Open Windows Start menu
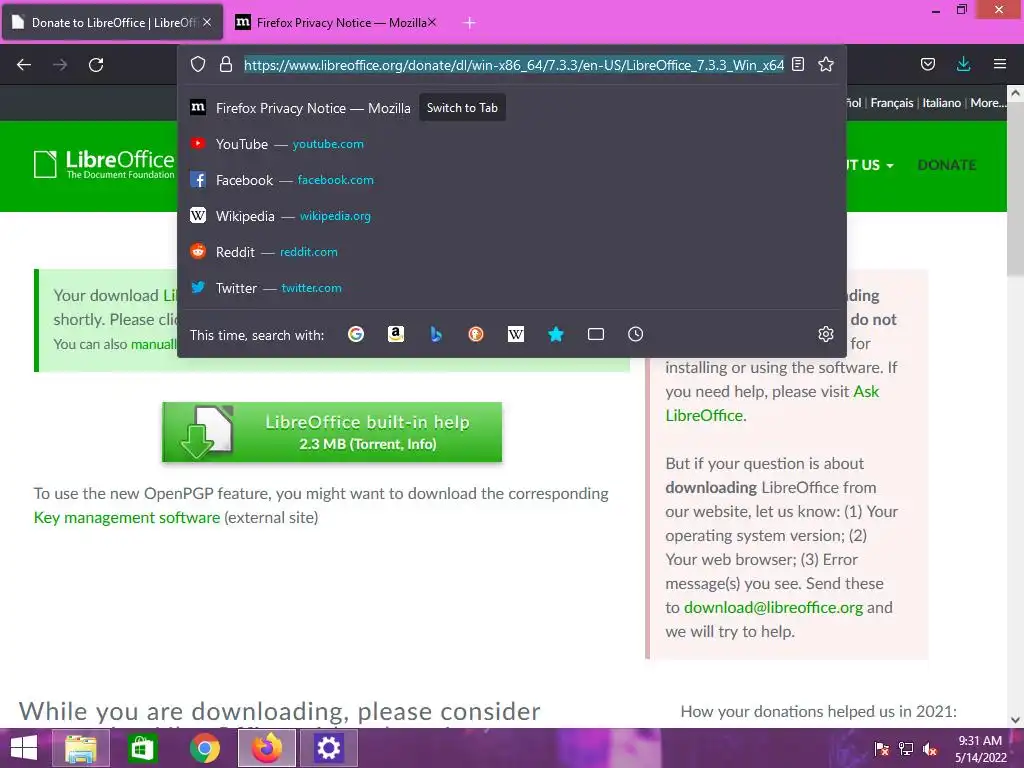This screenshot has height=768, width=1024. tap(24, 748)
